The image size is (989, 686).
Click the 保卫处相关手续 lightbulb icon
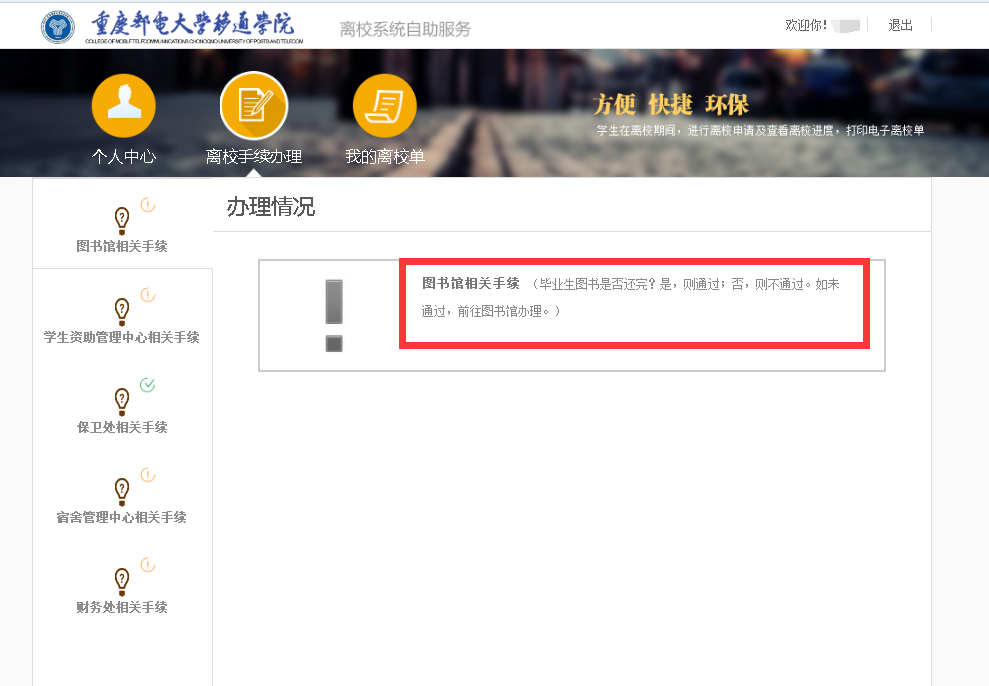tap(122, 399)
